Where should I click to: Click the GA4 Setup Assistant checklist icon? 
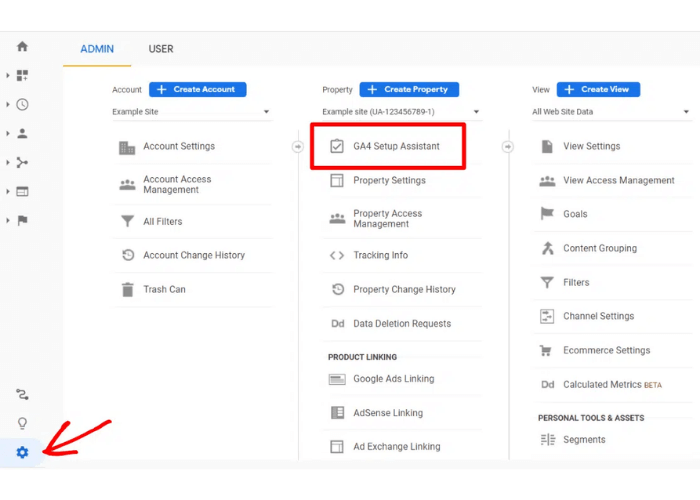(337, 146)
